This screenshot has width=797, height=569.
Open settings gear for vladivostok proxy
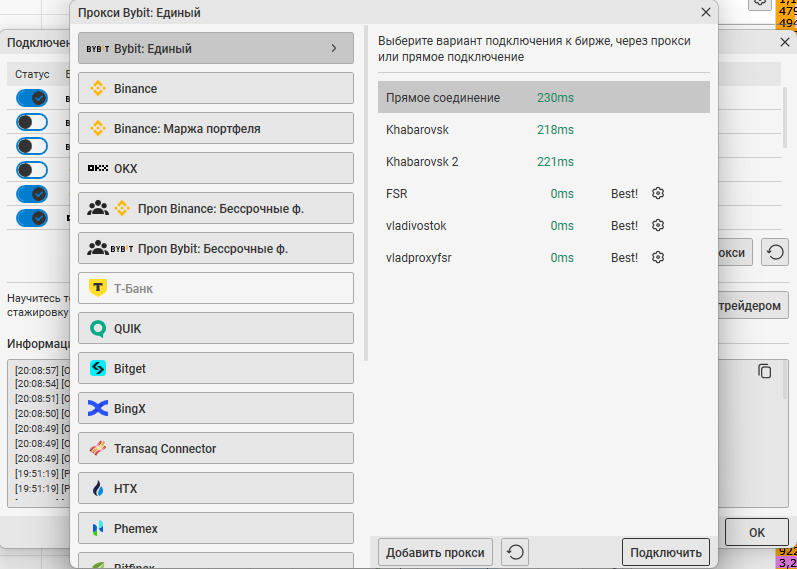point(658,226)
